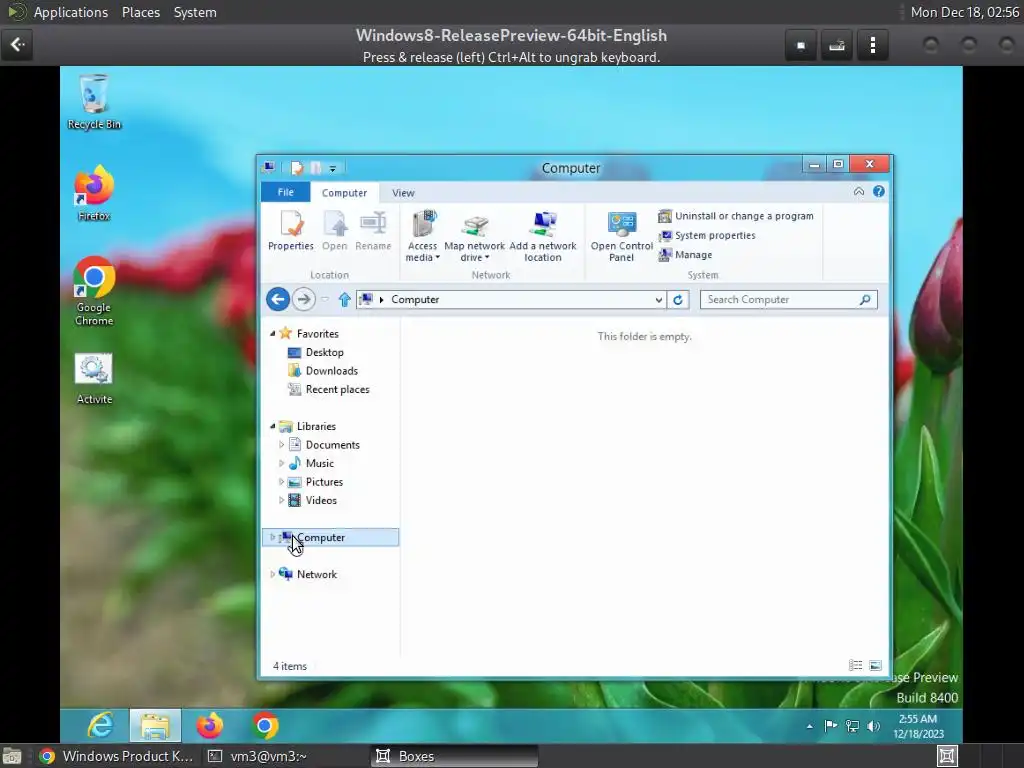This screenshot has height=768, width=1024.
Task: Select Downloads under Favorites
Action: point(323,371)
